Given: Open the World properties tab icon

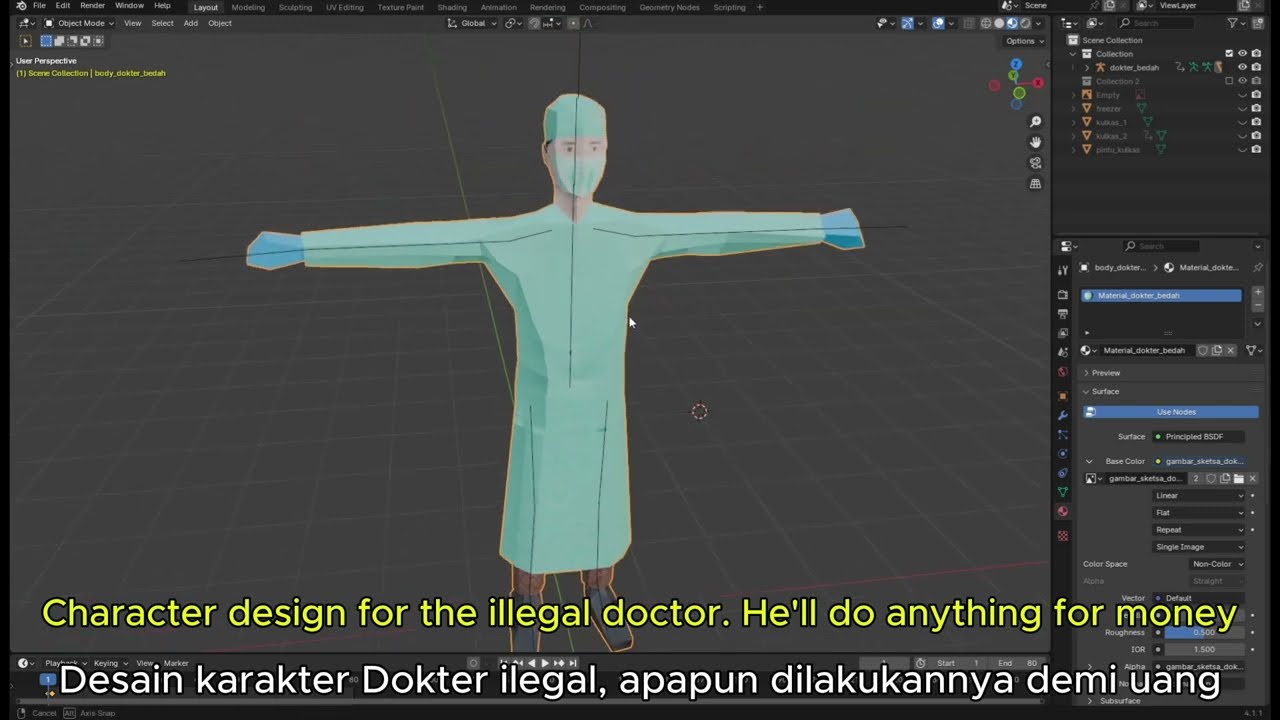Looking at the screenshot, I should click(1063, 371).
